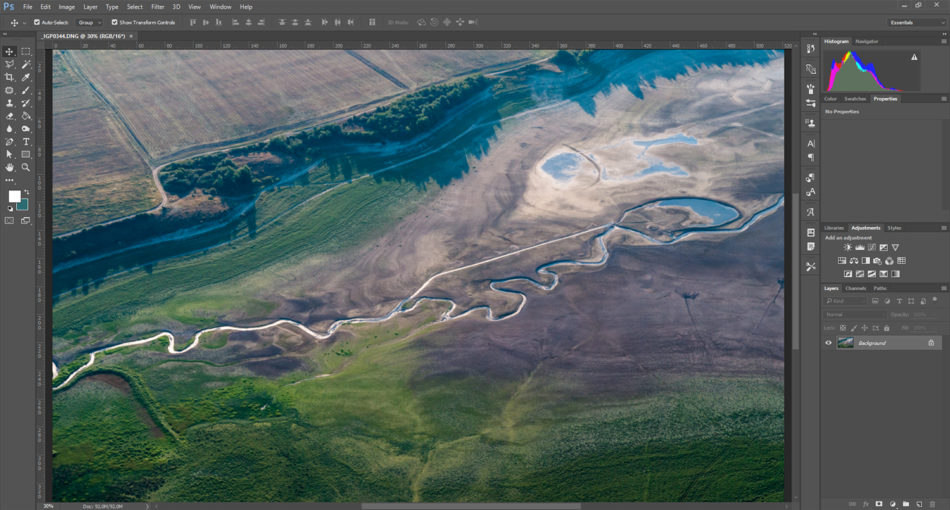Image resolution: width=950 pixels, height=510 pixels.
Task: Open the Group dropdown for Auto-Select
Action: pyautogui.click(x=90, y=22)
